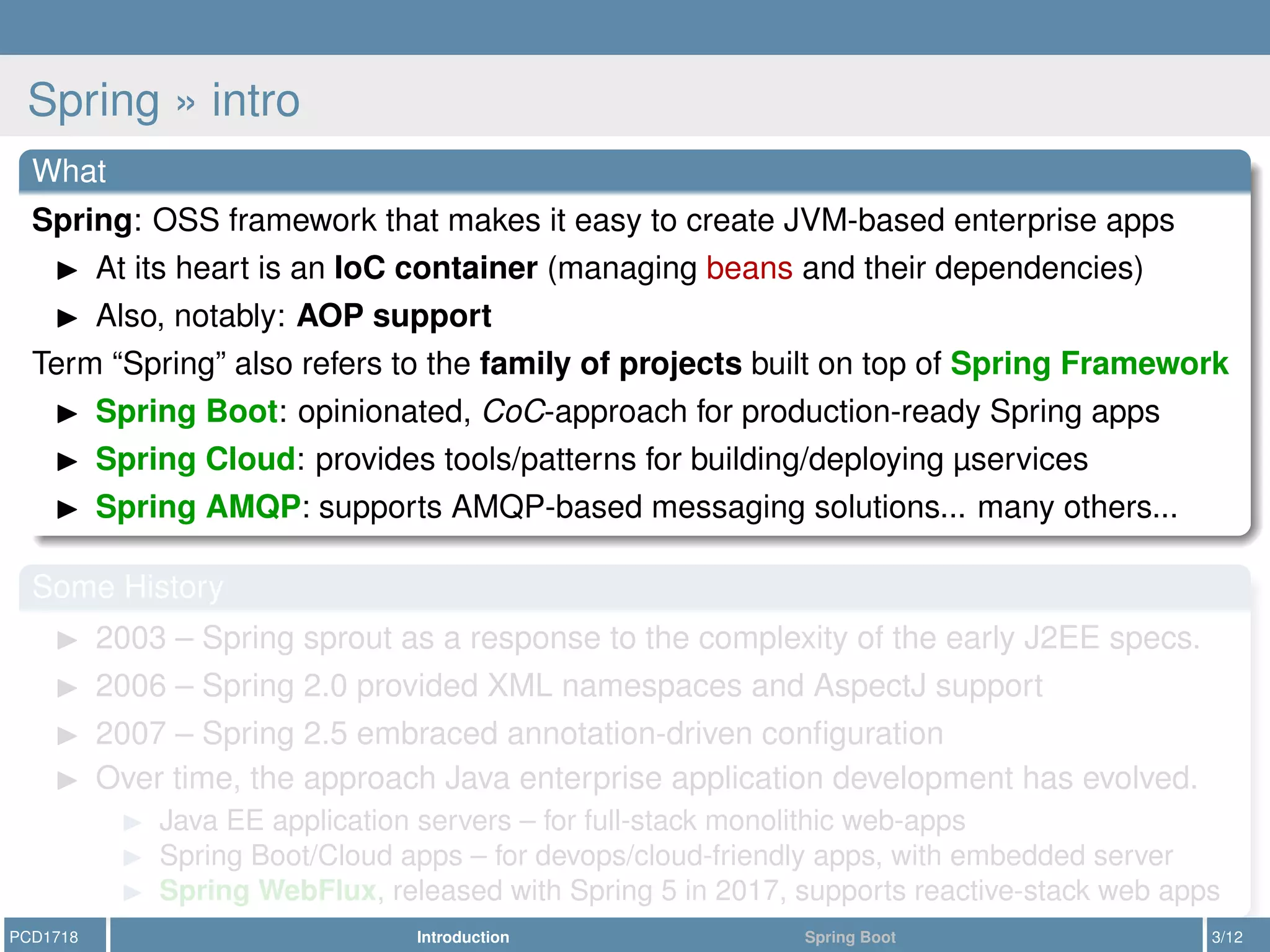Screen dimensions: 1270x952
Task: Click the 3/12 page counter
Action: coord(1227,937)
